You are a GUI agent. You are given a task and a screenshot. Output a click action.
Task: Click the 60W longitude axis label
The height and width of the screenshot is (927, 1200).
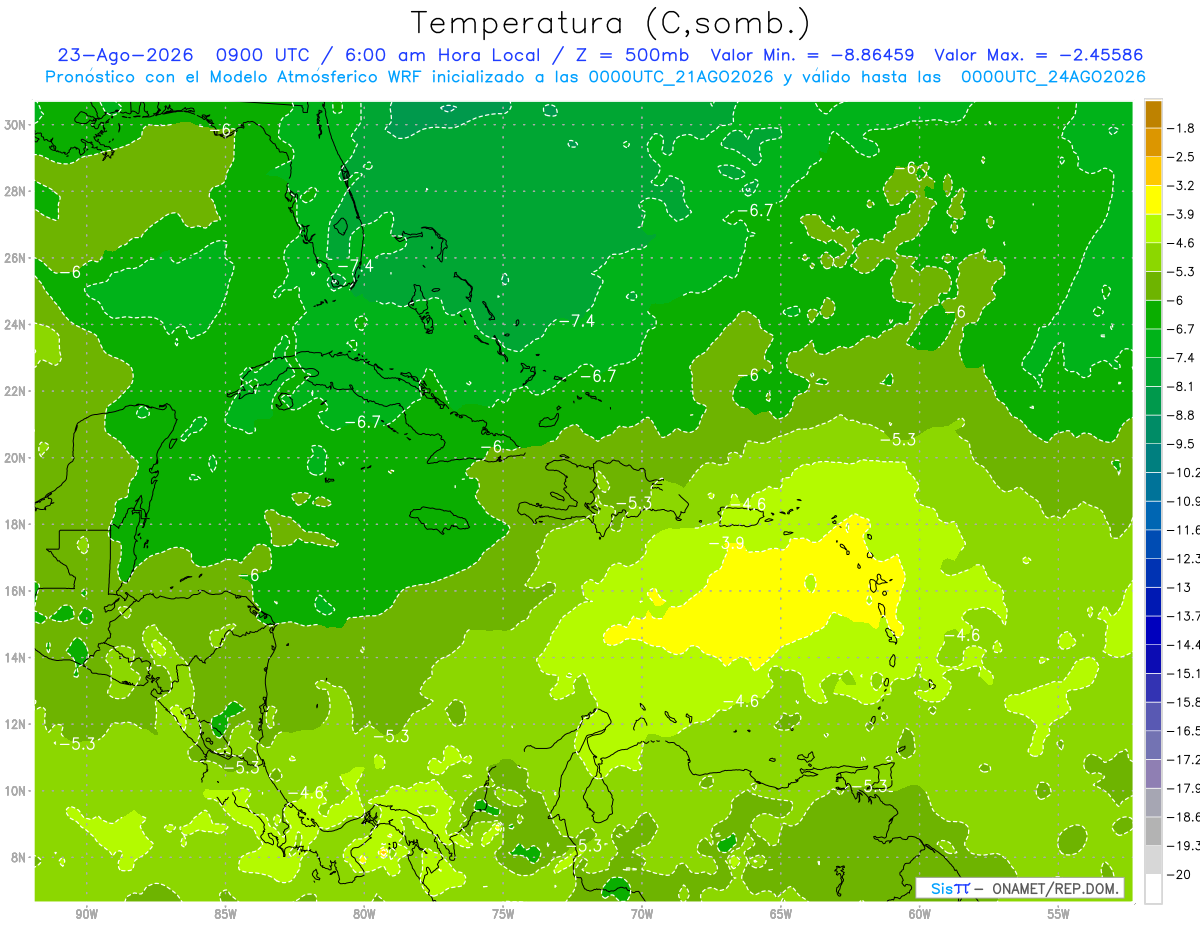click(x=920, y=914)
